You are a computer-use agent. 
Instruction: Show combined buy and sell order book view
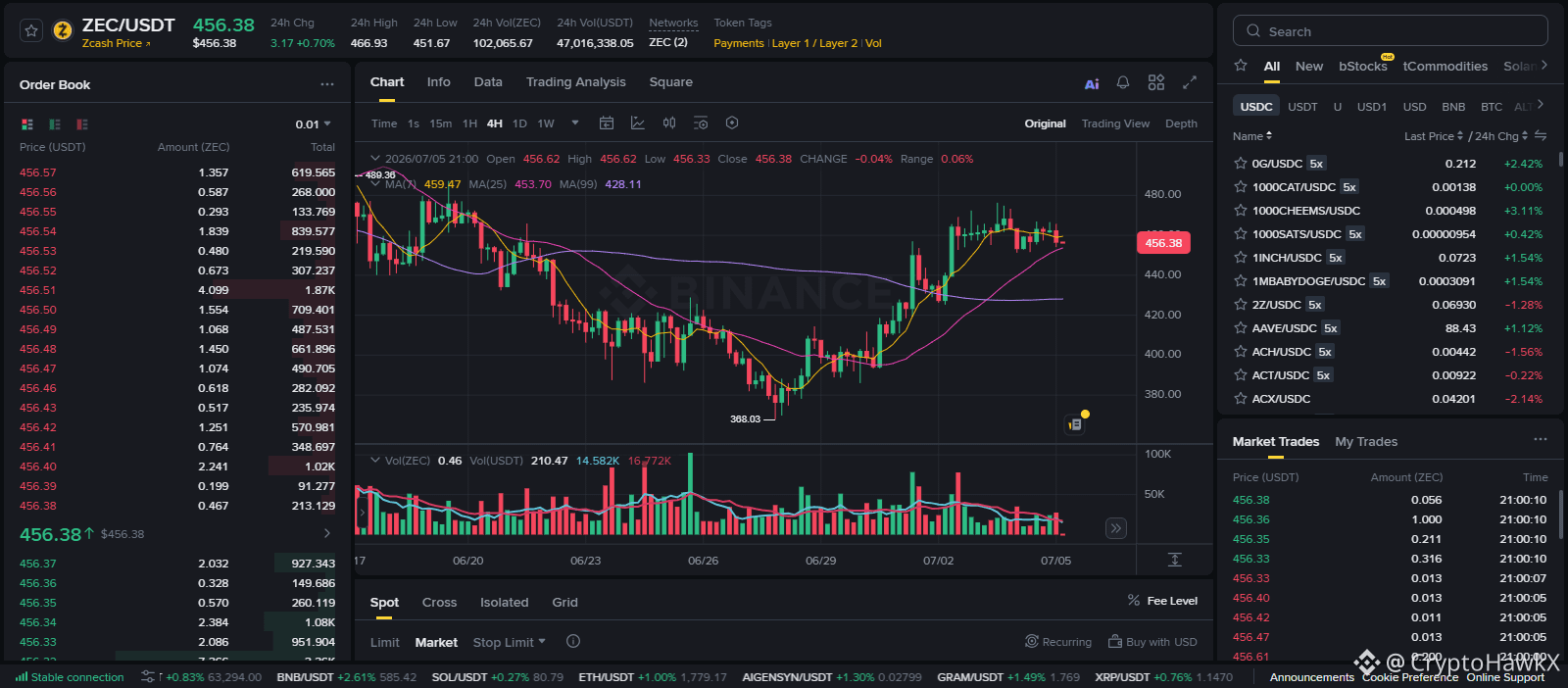click(27, 124)
